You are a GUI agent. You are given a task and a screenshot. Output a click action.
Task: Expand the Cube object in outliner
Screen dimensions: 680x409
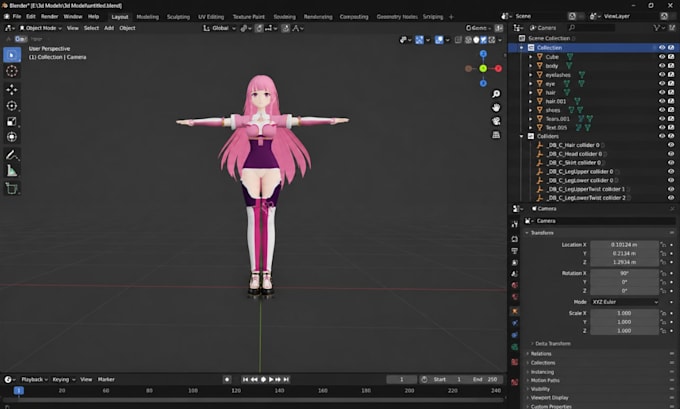530,57
